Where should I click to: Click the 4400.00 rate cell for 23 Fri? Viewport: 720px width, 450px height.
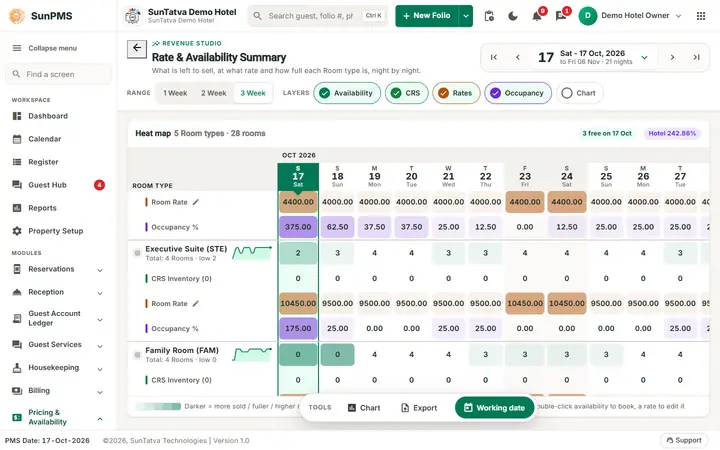point(525,202)
